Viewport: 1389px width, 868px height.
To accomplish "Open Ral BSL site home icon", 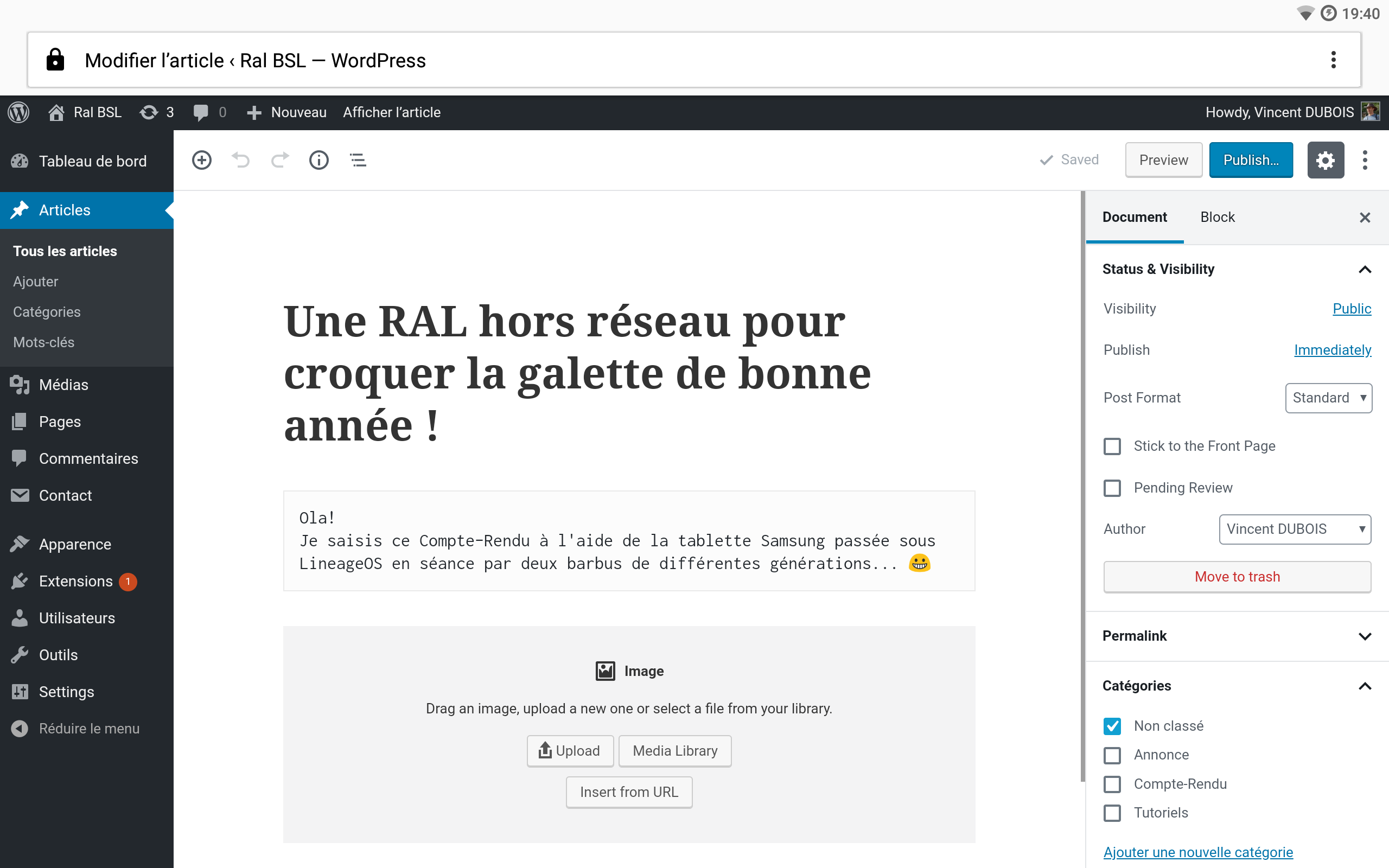I will click(56, 112).
